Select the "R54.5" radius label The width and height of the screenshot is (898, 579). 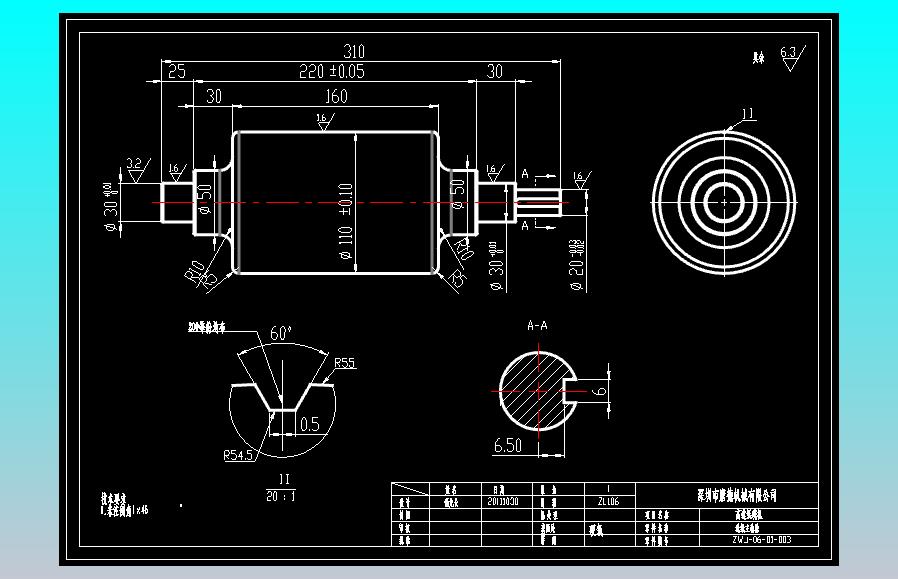pos(238,455)
